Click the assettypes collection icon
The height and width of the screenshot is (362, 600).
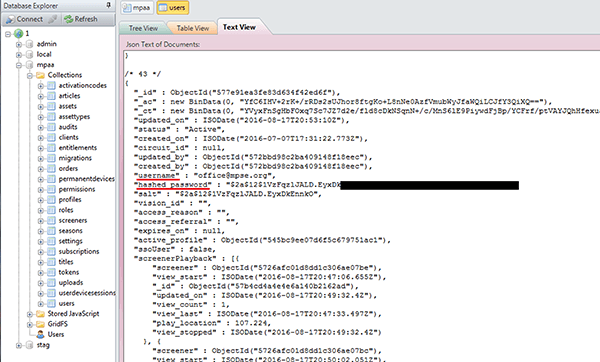51,117
